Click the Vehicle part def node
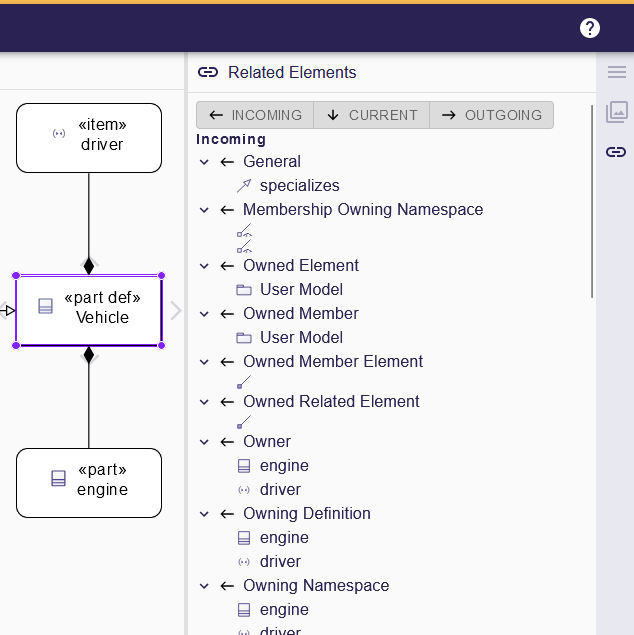This screenshot has width=634, height=635. [x=89, y=309]
